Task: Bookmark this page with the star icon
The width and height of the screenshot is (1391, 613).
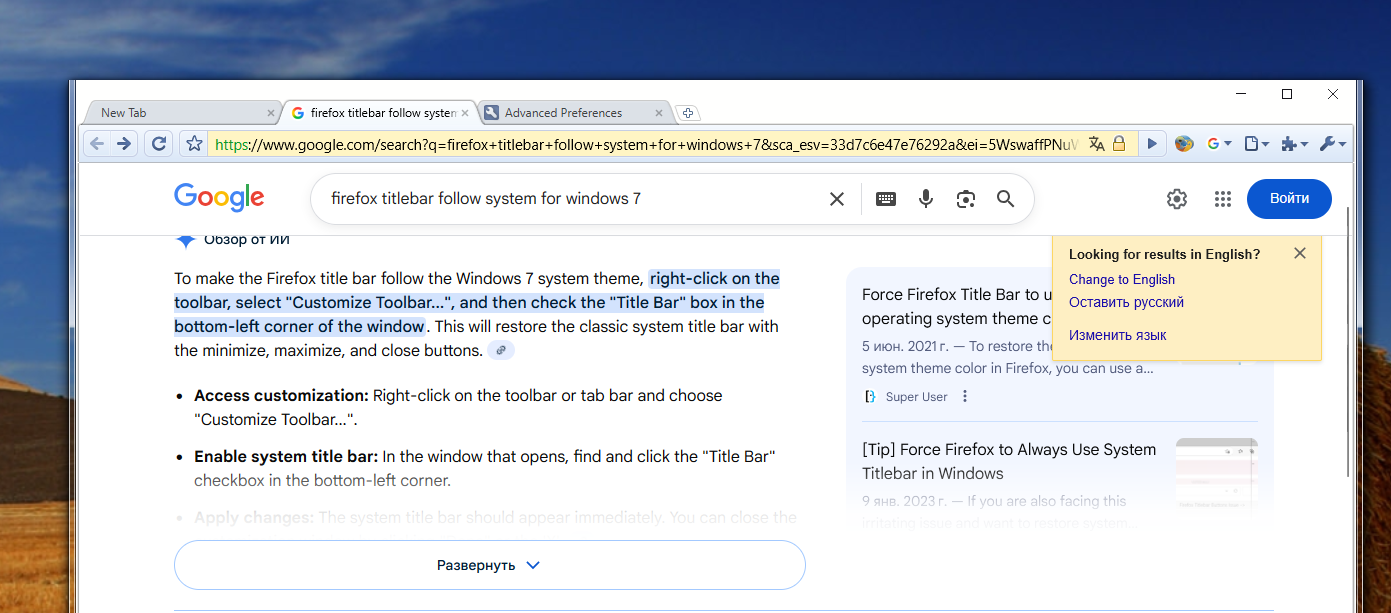Action: (x=194, y=144)
